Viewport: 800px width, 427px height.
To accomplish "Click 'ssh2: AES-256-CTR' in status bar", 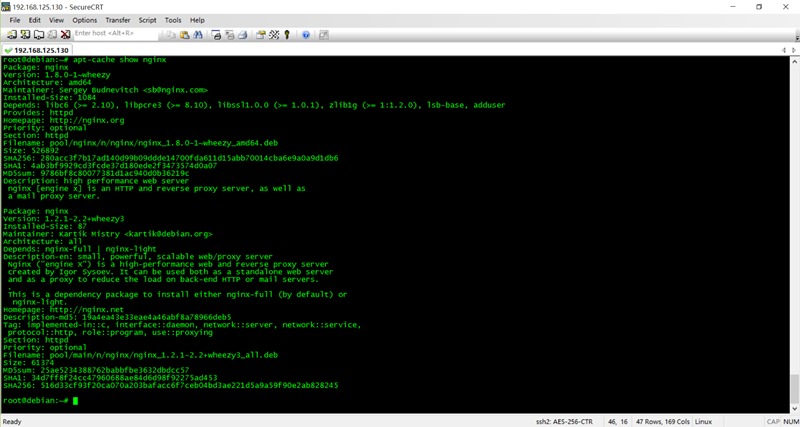I will click(564, 422).
